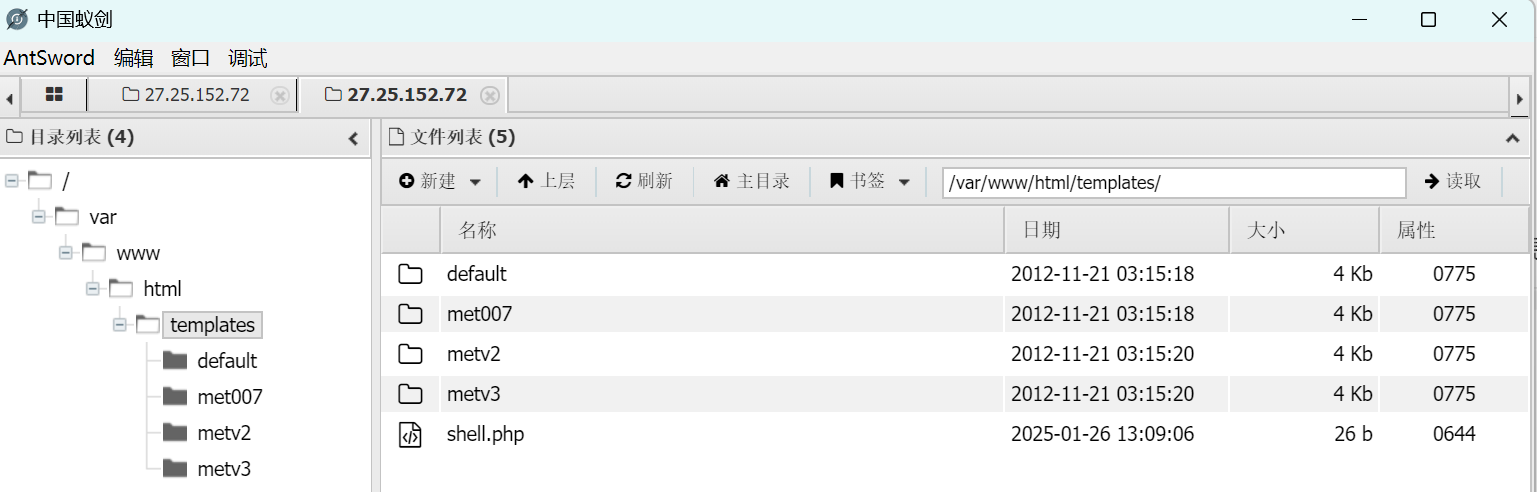Sort files by 日期 column header

(1040, 230)
